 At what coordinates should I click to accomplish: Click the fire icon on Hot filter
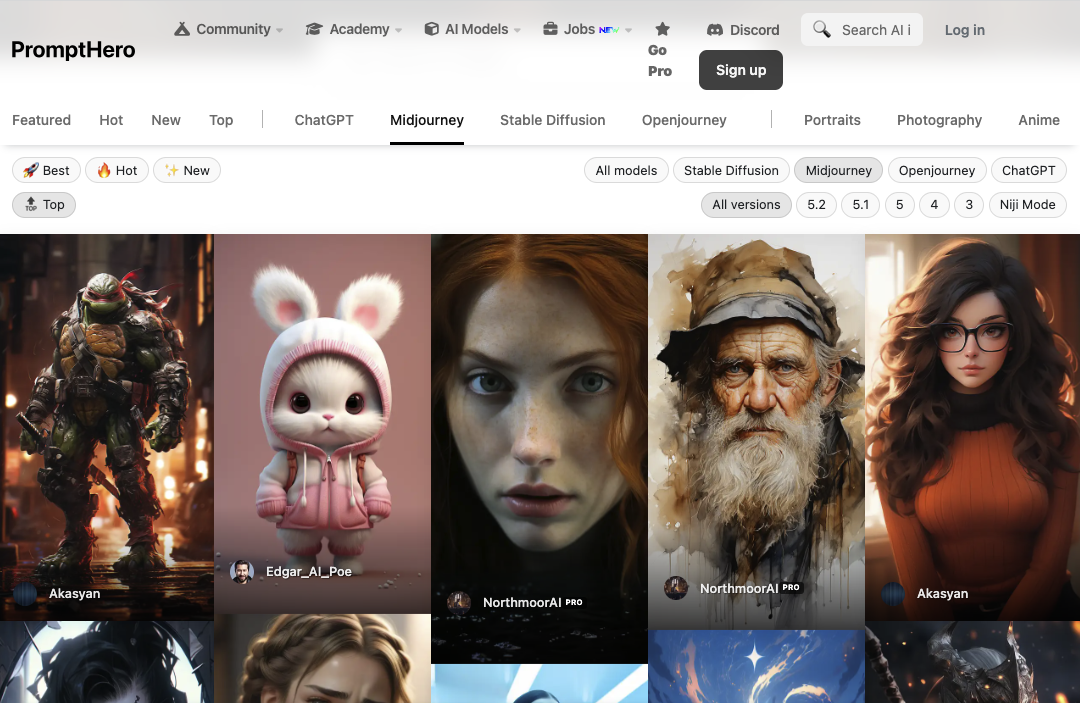pyautogui.click(x=104, y=170)
